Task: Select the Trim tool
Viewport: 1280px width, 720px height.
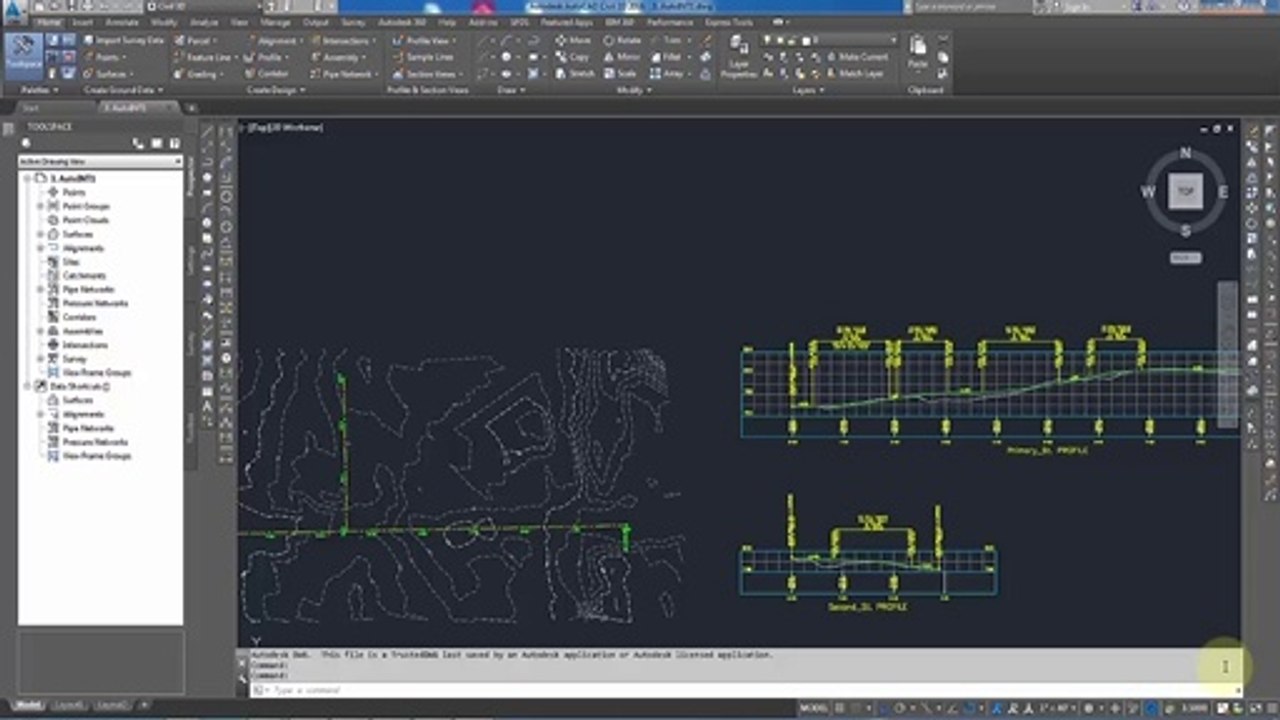Action: pyautogui.click(x=667, y=41)
